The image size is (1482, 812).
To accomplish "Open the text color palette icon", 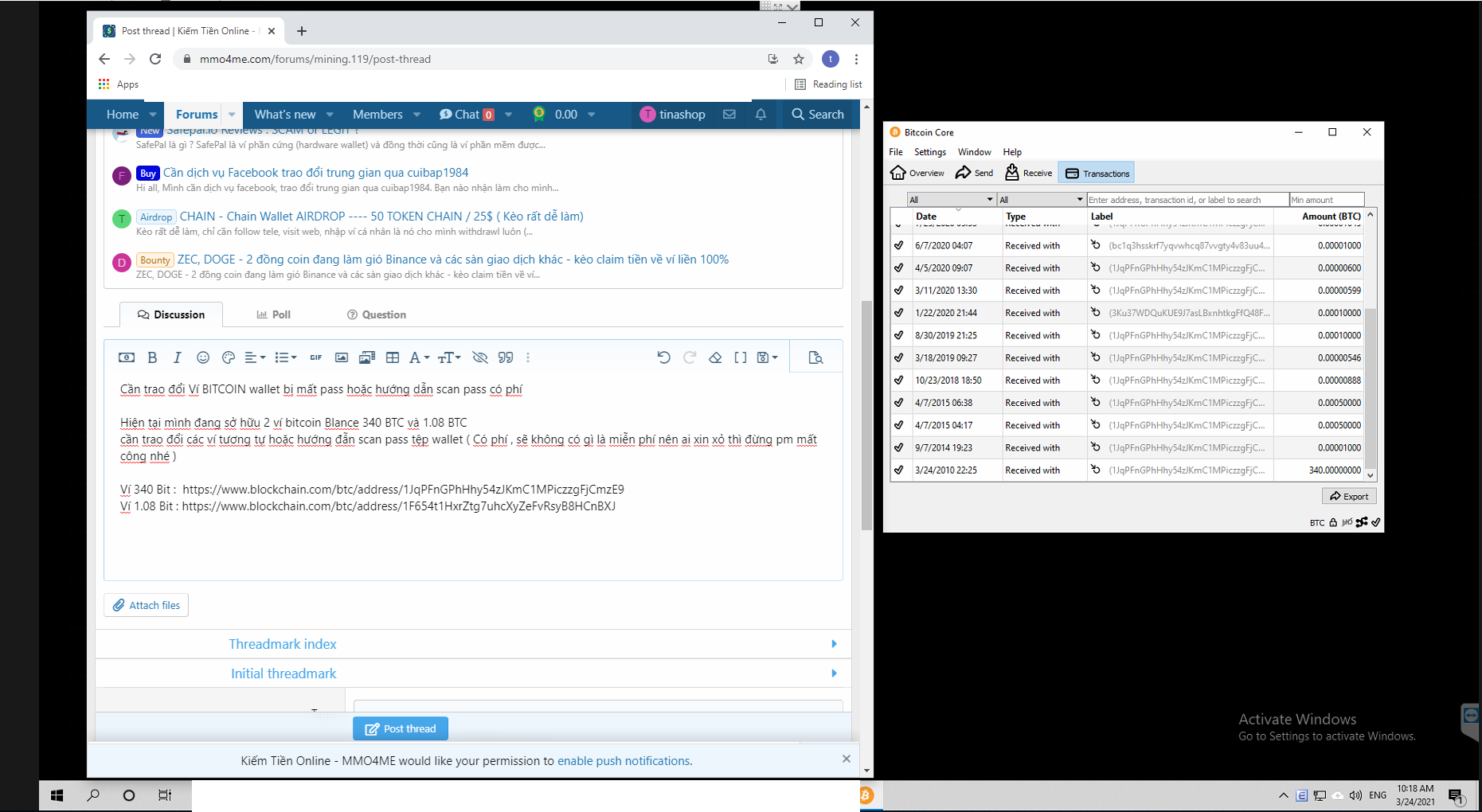I will pyautogui.click(x=229, y=358).
